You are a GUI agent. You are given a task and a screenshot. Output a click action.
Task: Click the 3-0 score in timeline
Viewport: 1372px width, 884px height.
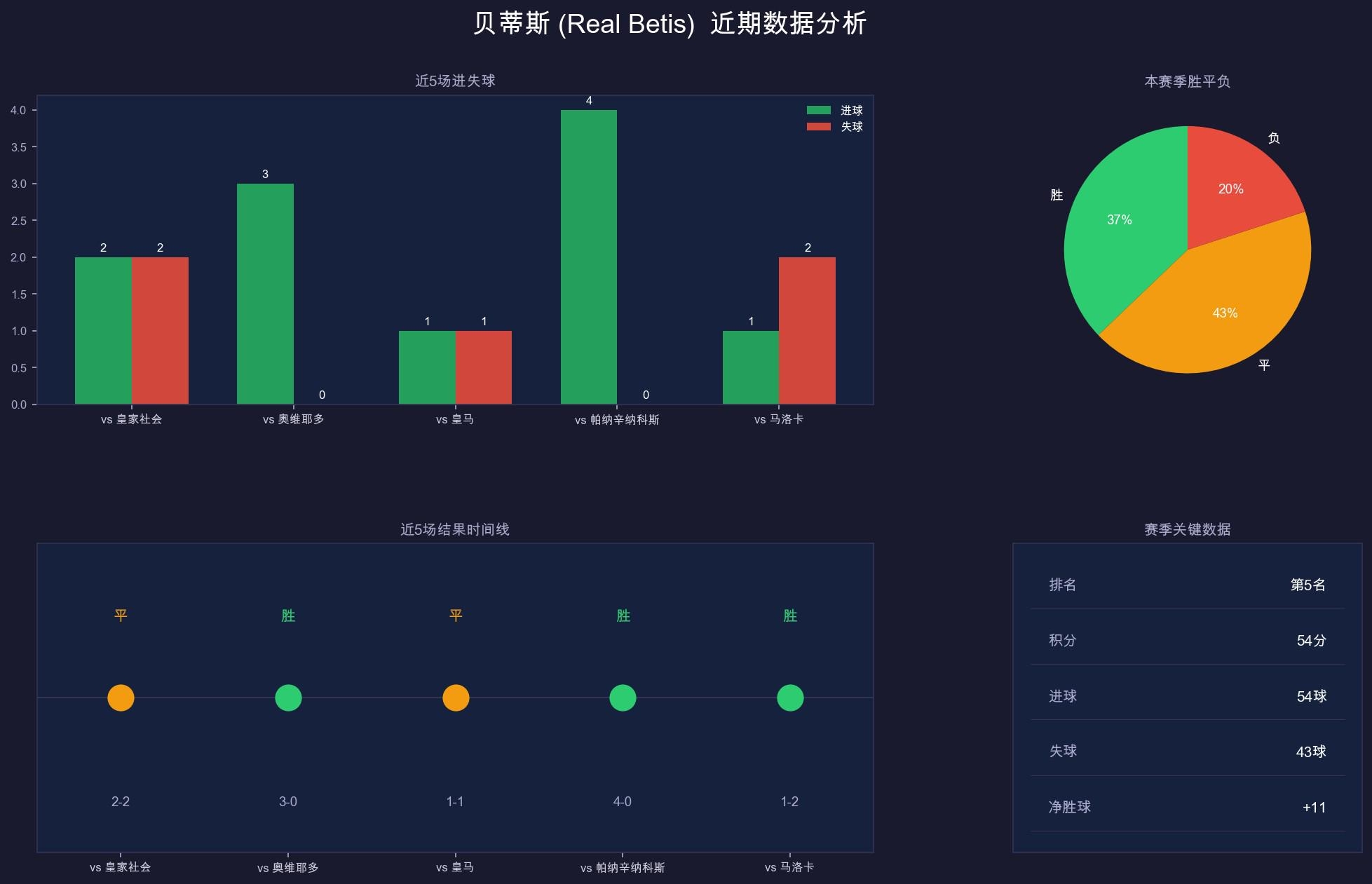click(288, 801)
